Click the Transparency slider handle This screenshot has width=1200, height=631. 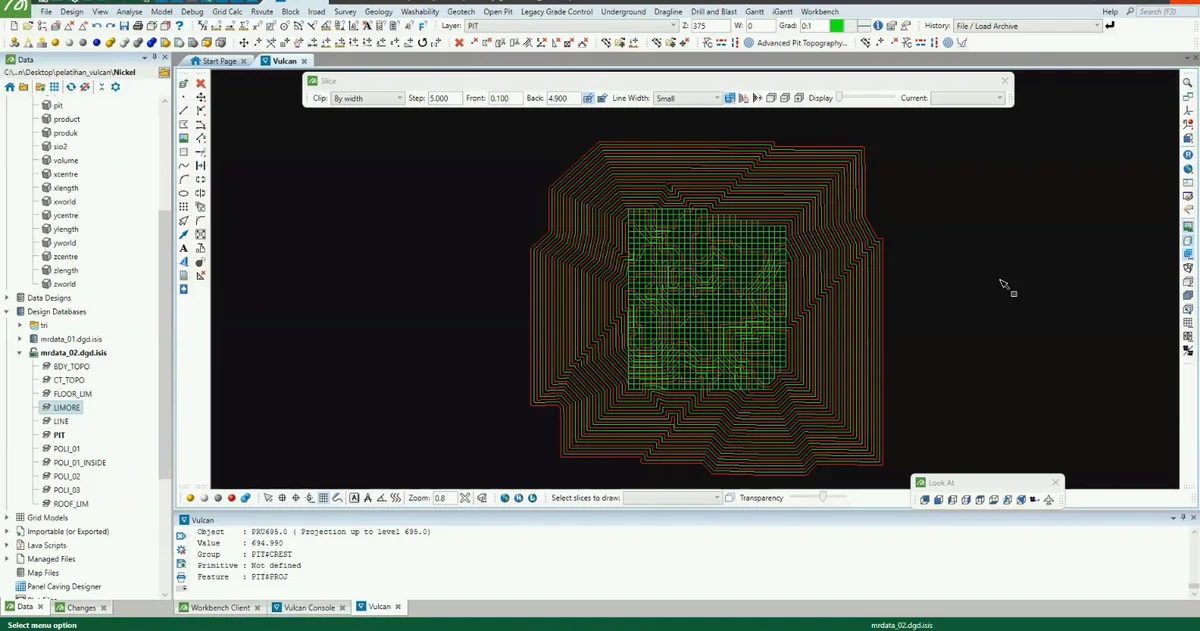pos(822,497)
